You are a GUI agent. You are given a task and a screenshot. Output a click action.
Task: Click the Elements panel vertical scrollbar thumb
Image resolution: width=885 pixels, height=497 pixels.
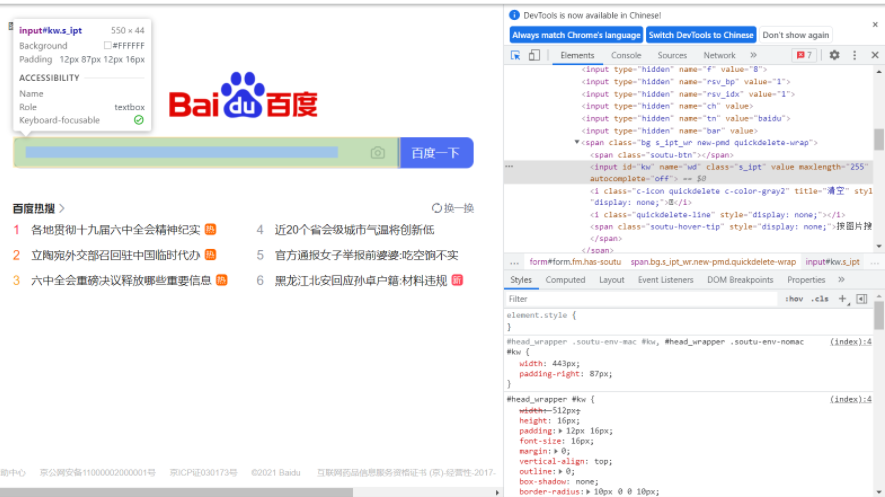[879, 139]
